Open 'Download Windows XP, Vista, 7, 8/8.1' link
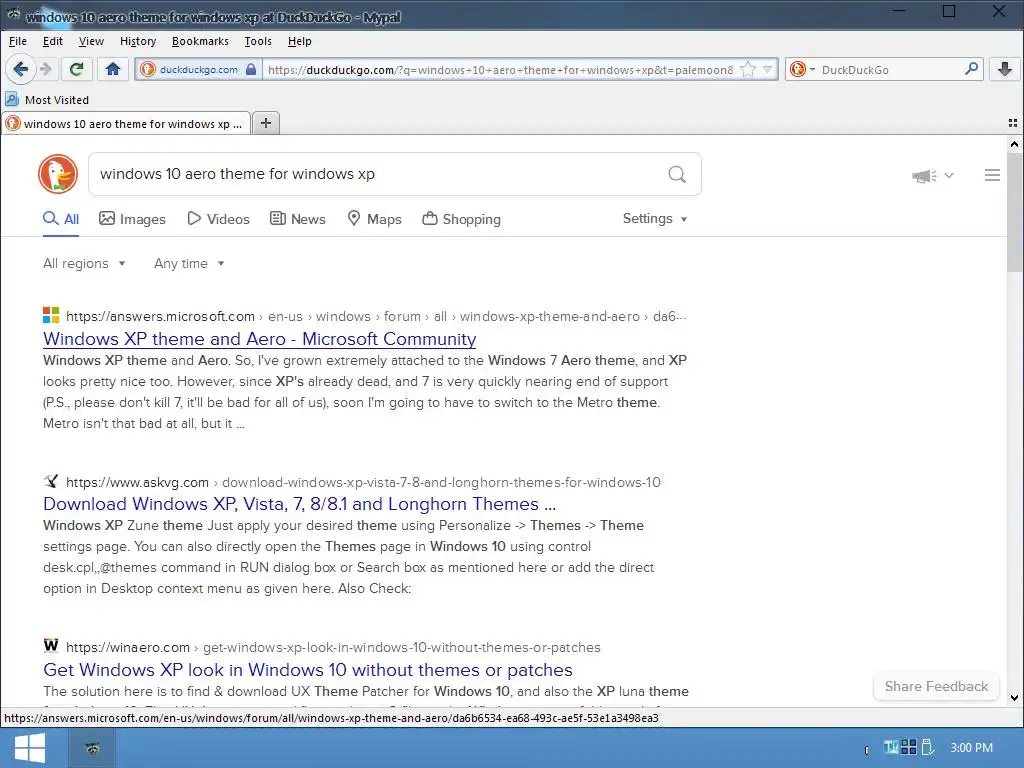The width and height of the screenshot is (1024, 768). [299, 504]
